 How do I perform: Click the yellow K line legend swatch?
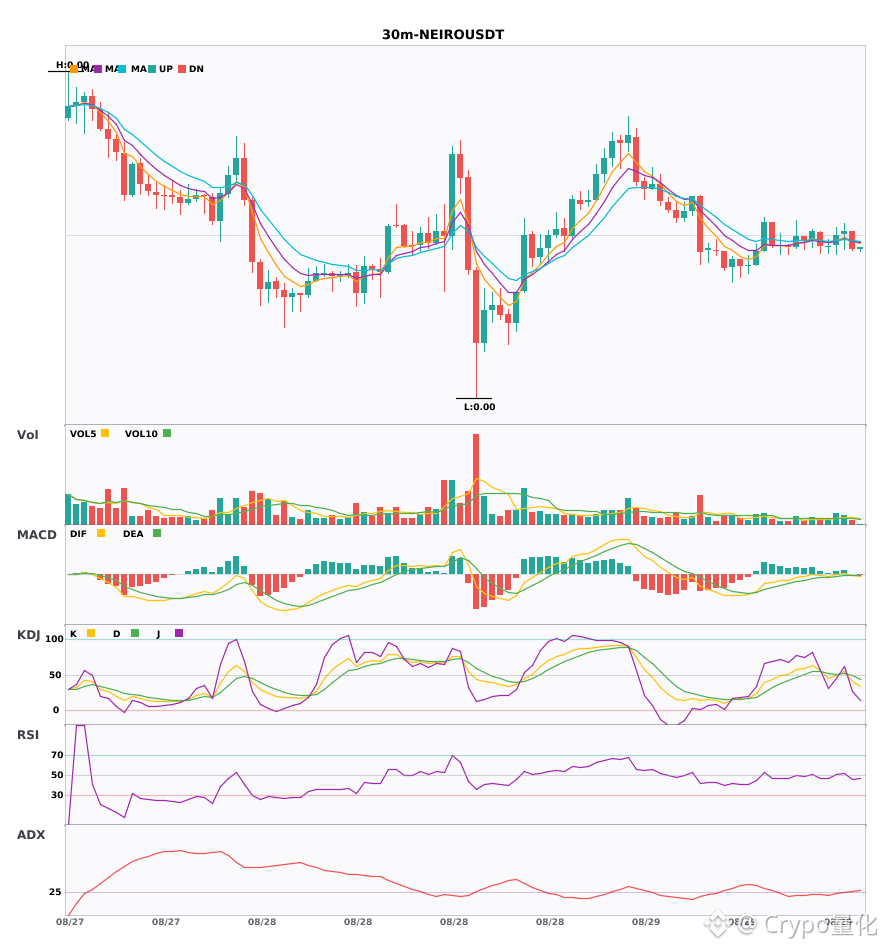[x=91, y=633]
